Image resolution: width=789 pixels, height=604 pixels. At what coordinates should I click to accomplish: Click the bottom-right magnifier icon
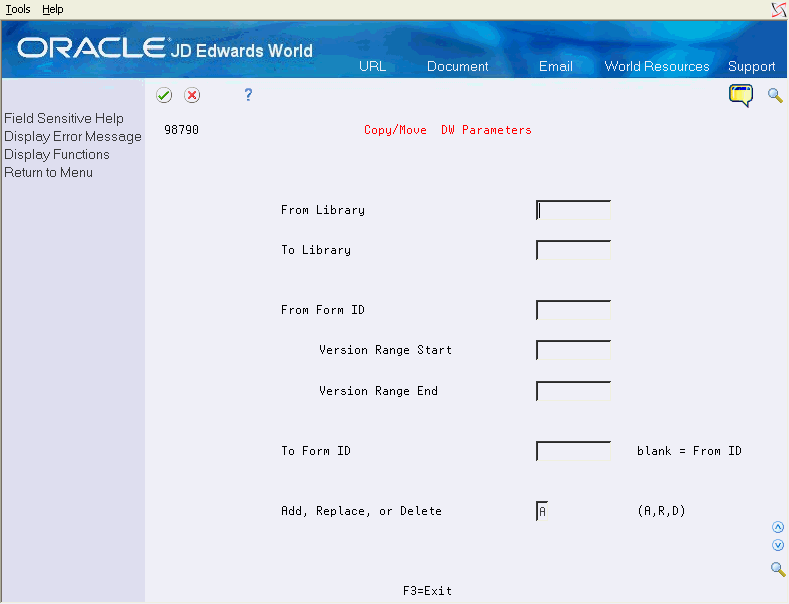[778, 569]
